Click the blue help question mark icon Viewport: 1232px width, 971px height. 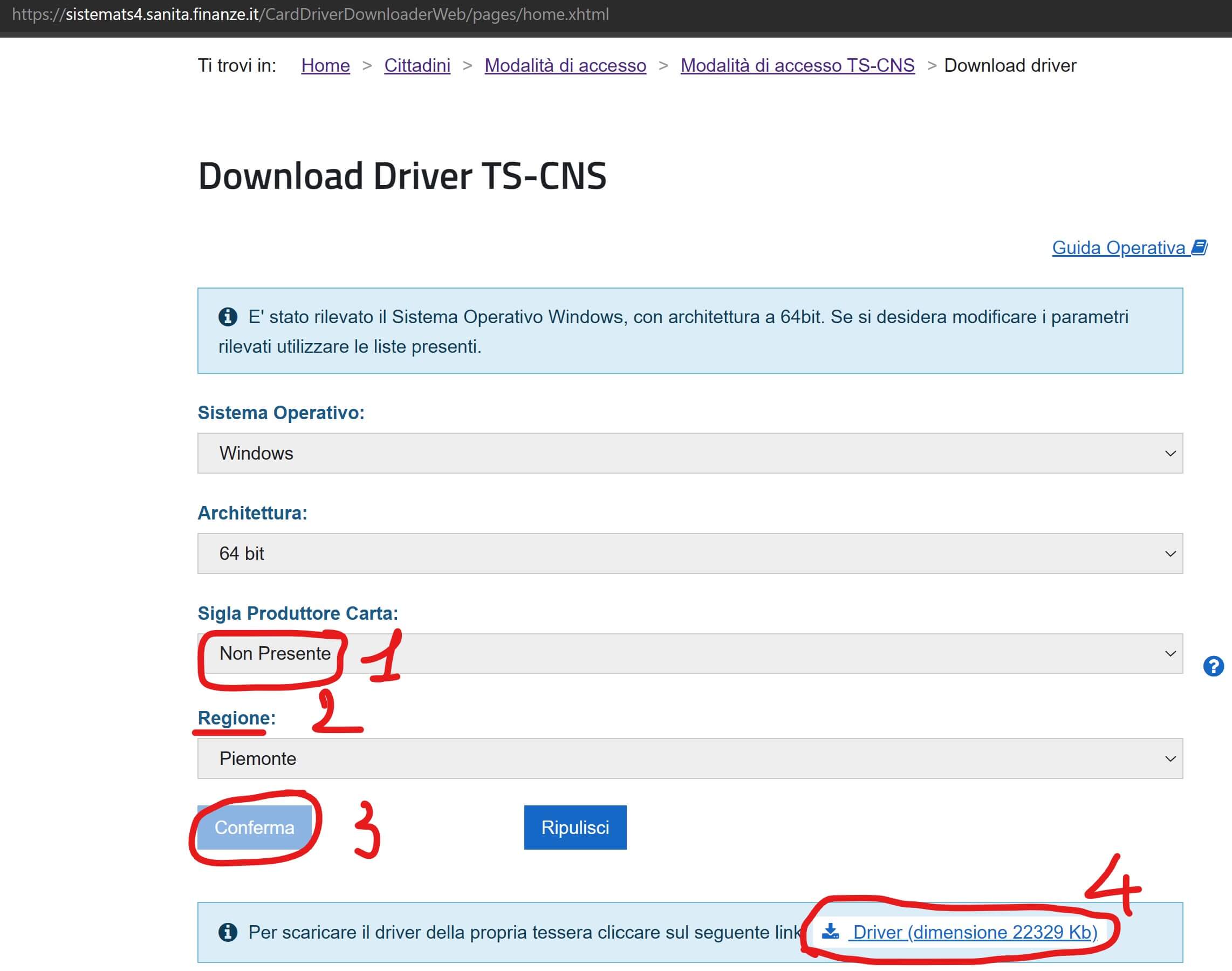[1213, 666]
